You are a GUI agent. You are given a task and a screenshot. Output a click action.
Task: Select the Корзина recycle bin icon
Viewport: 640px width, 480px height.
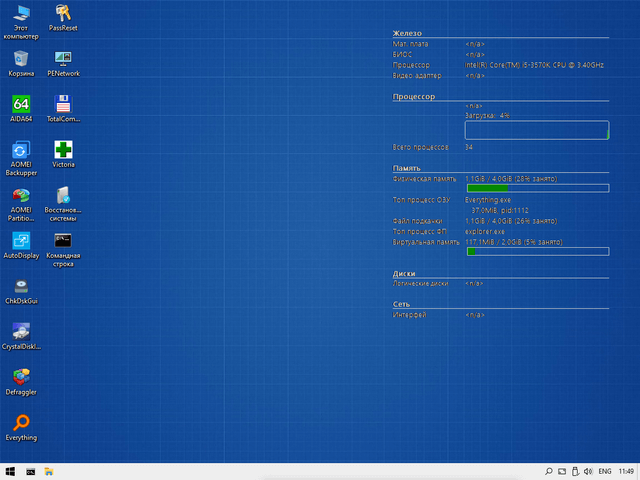[x=21, y=59]
